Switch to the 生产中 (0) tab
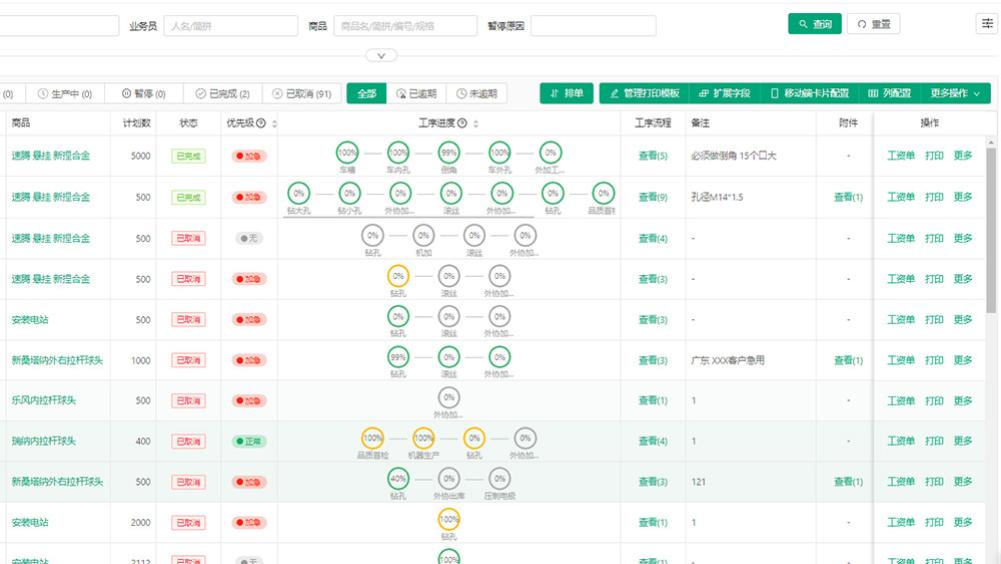This screenshot has width=1001, height=564. point(65,94)
